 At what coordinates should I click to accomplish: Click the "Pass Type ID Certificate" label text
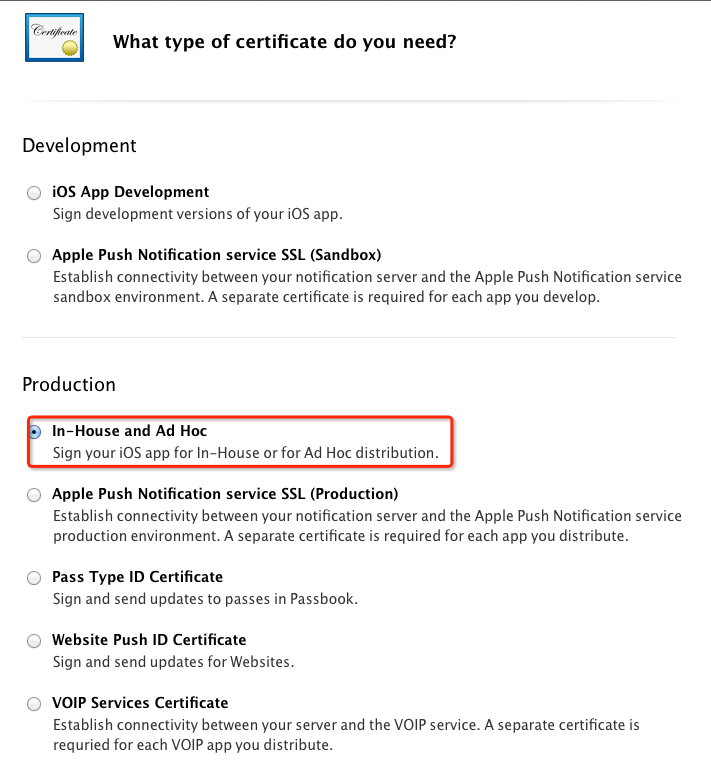pyautogui.click(x=137, y=577)
